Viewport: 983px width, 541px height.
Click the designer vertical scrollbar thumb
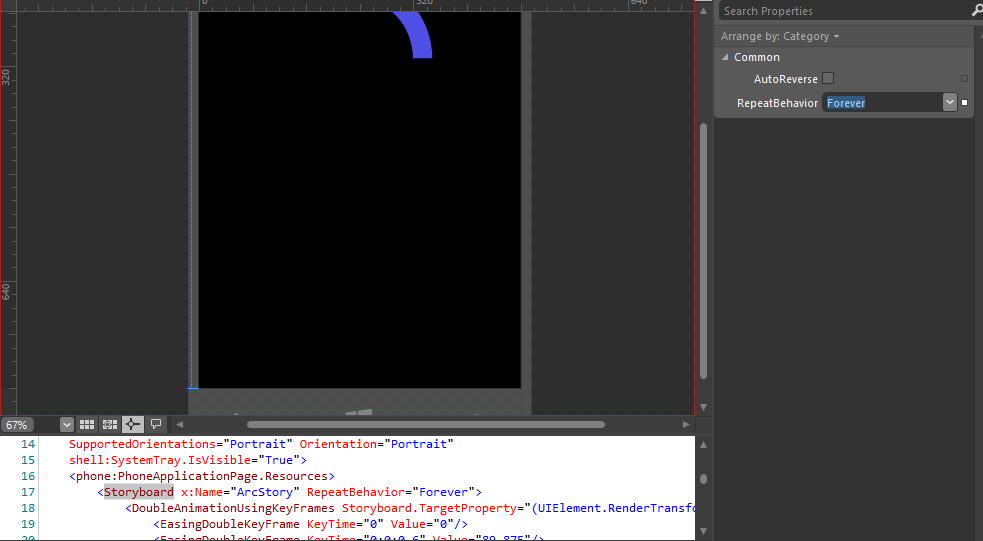(x=703, y=250)
